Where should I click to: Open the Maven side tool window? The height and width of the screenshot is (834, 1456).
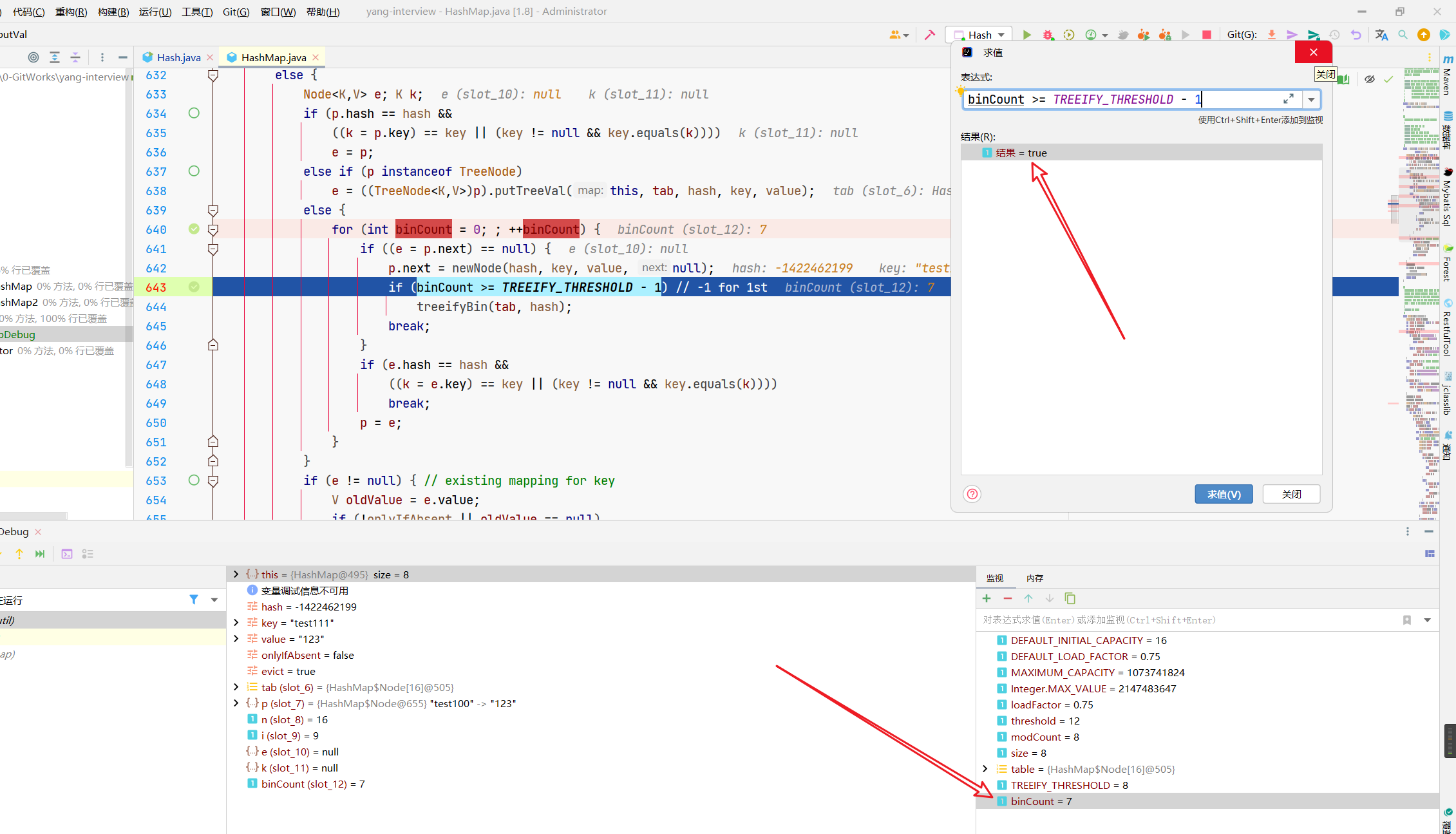point(1447,75)
